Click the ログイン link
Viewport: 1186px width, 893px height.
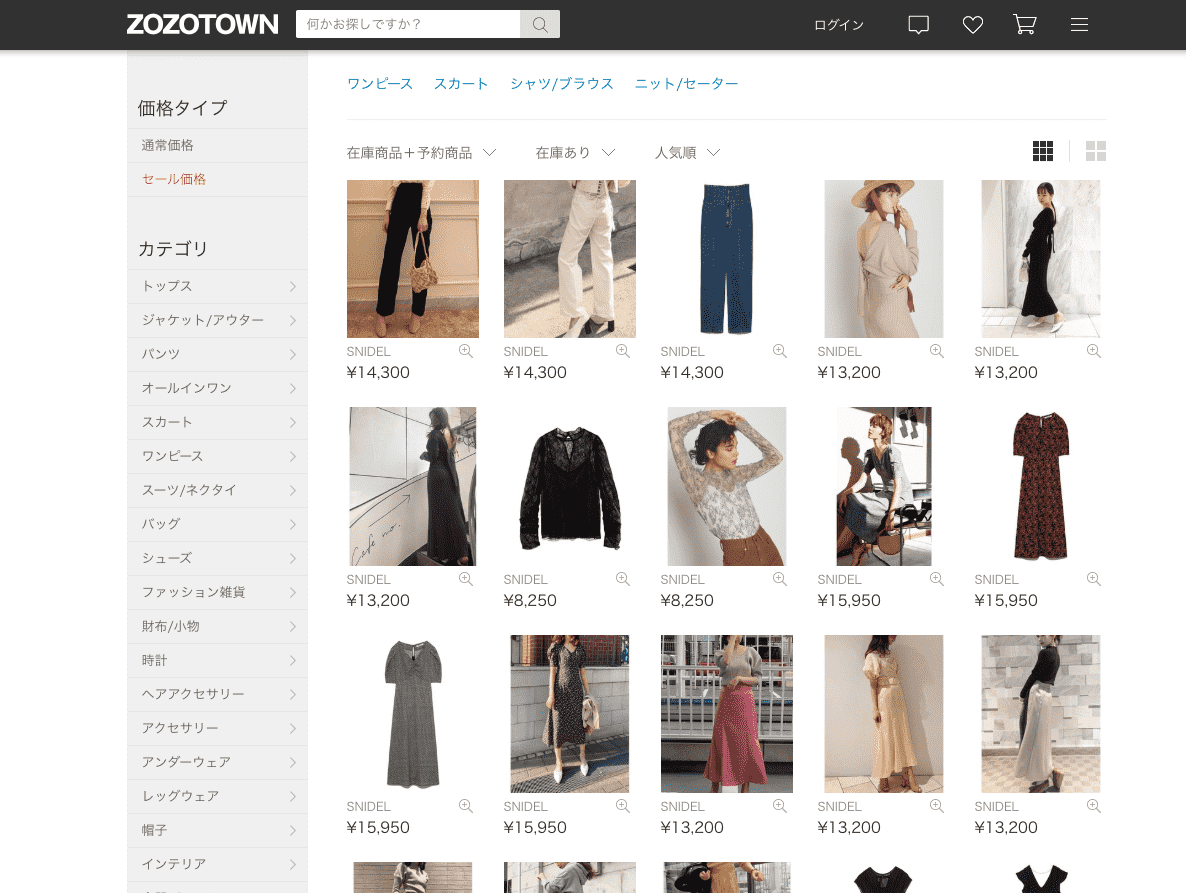tap(839, 25)
